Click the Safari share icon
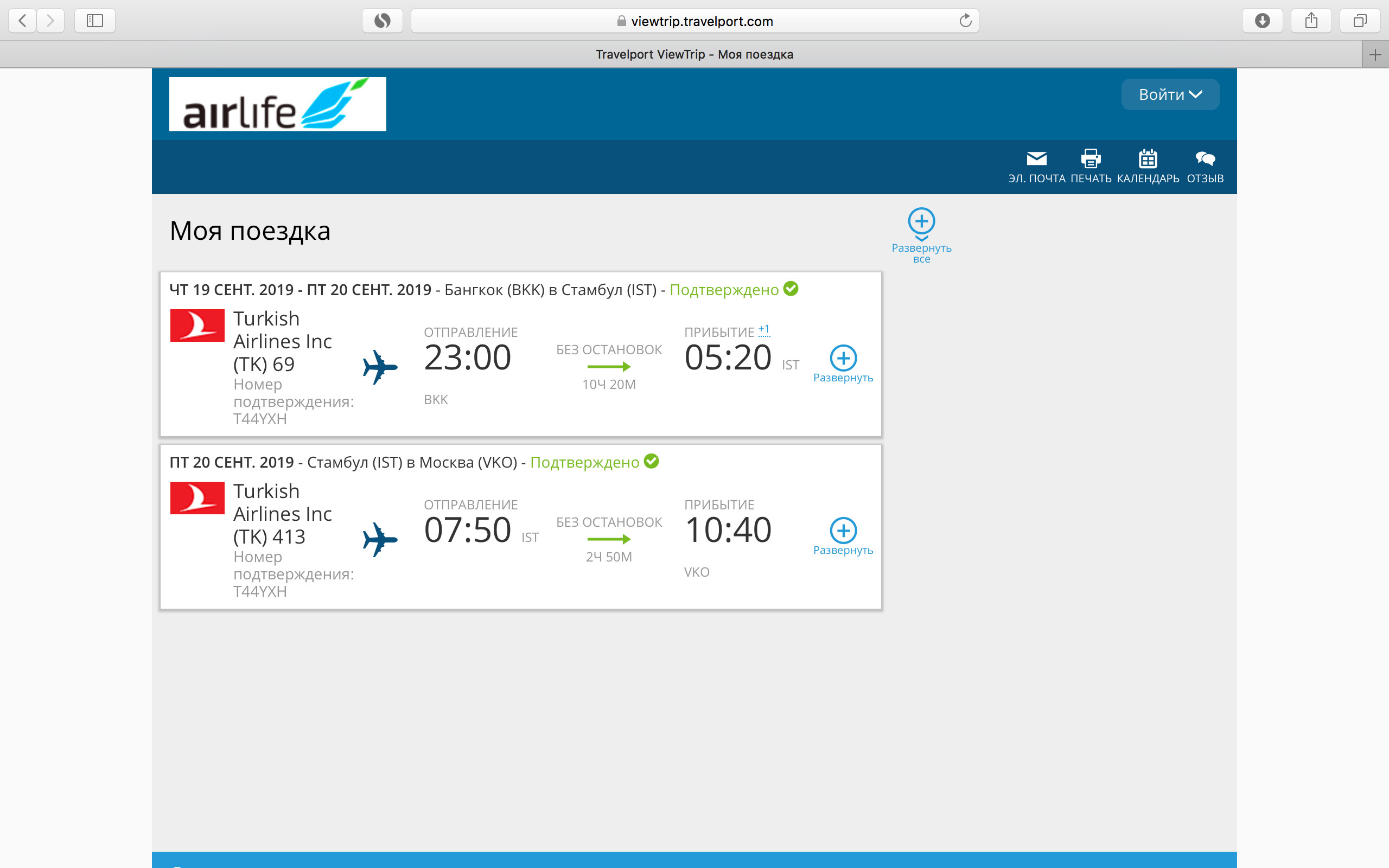1389x868 pixels. pos(1311,21)
